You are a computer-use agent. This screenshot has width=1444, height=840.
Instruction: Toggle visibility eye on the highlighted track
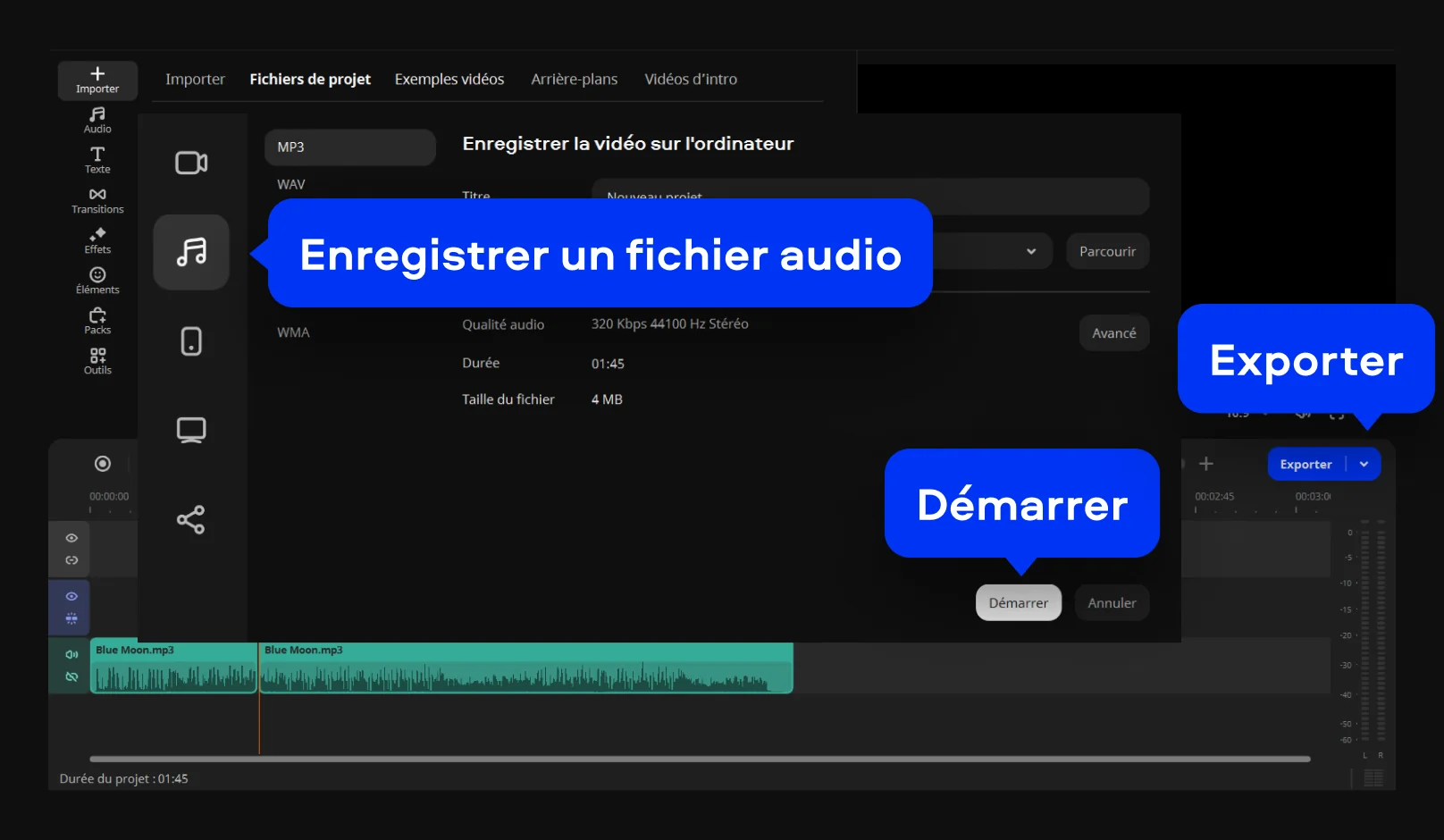(71, 596)
